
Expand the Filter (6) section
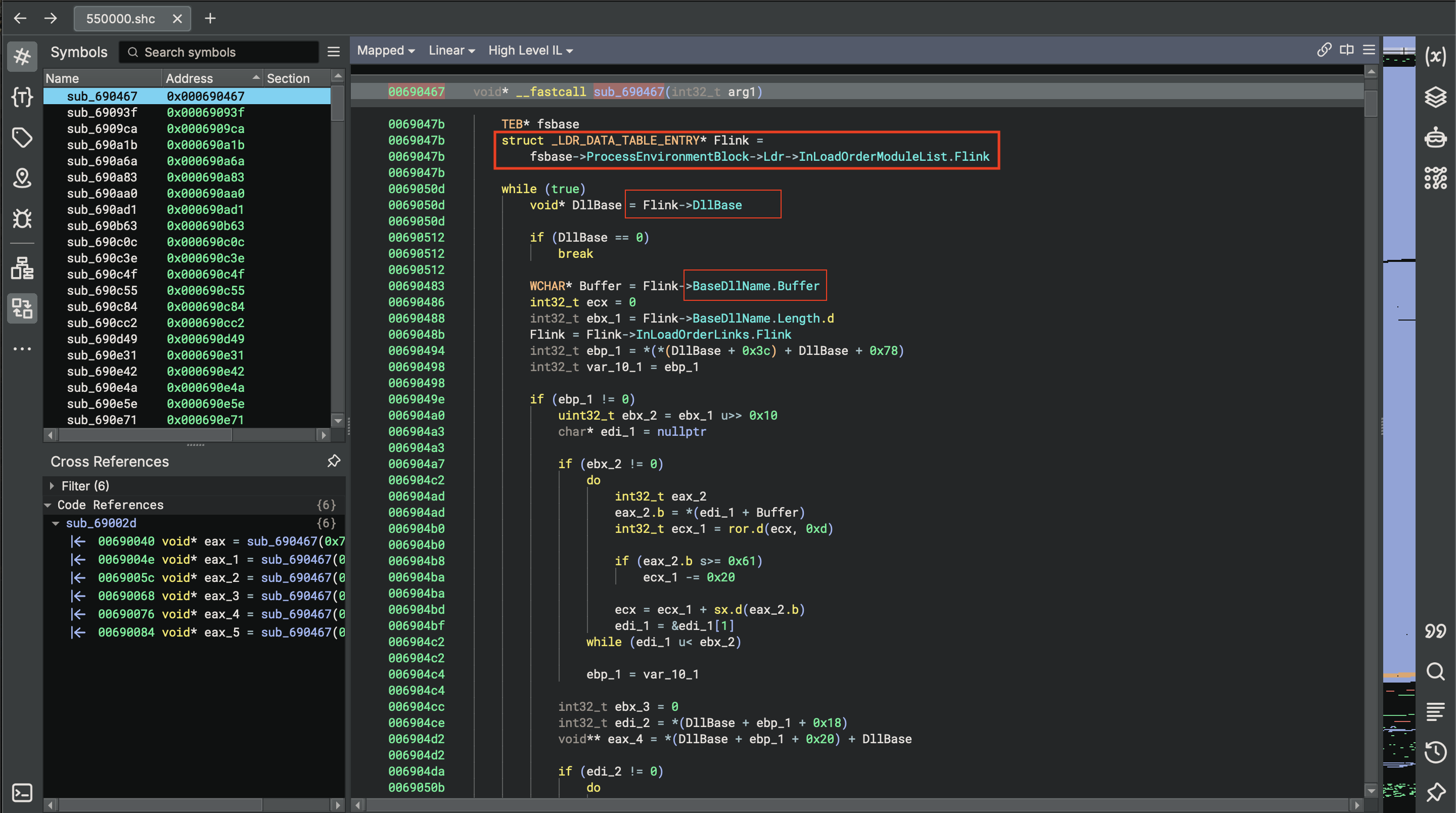click(52, 486)
